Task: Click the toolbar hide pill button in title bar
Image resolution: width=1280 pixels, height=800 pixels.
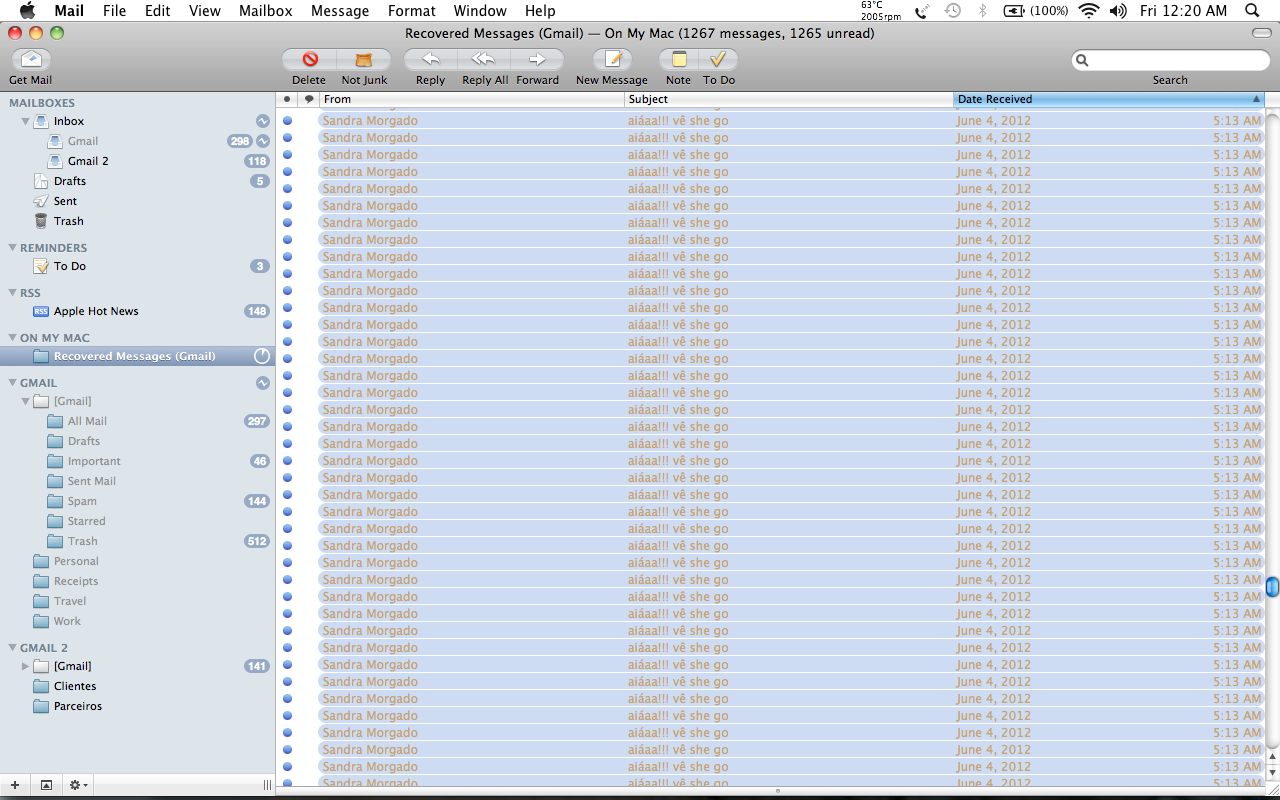Action: 1261,33
